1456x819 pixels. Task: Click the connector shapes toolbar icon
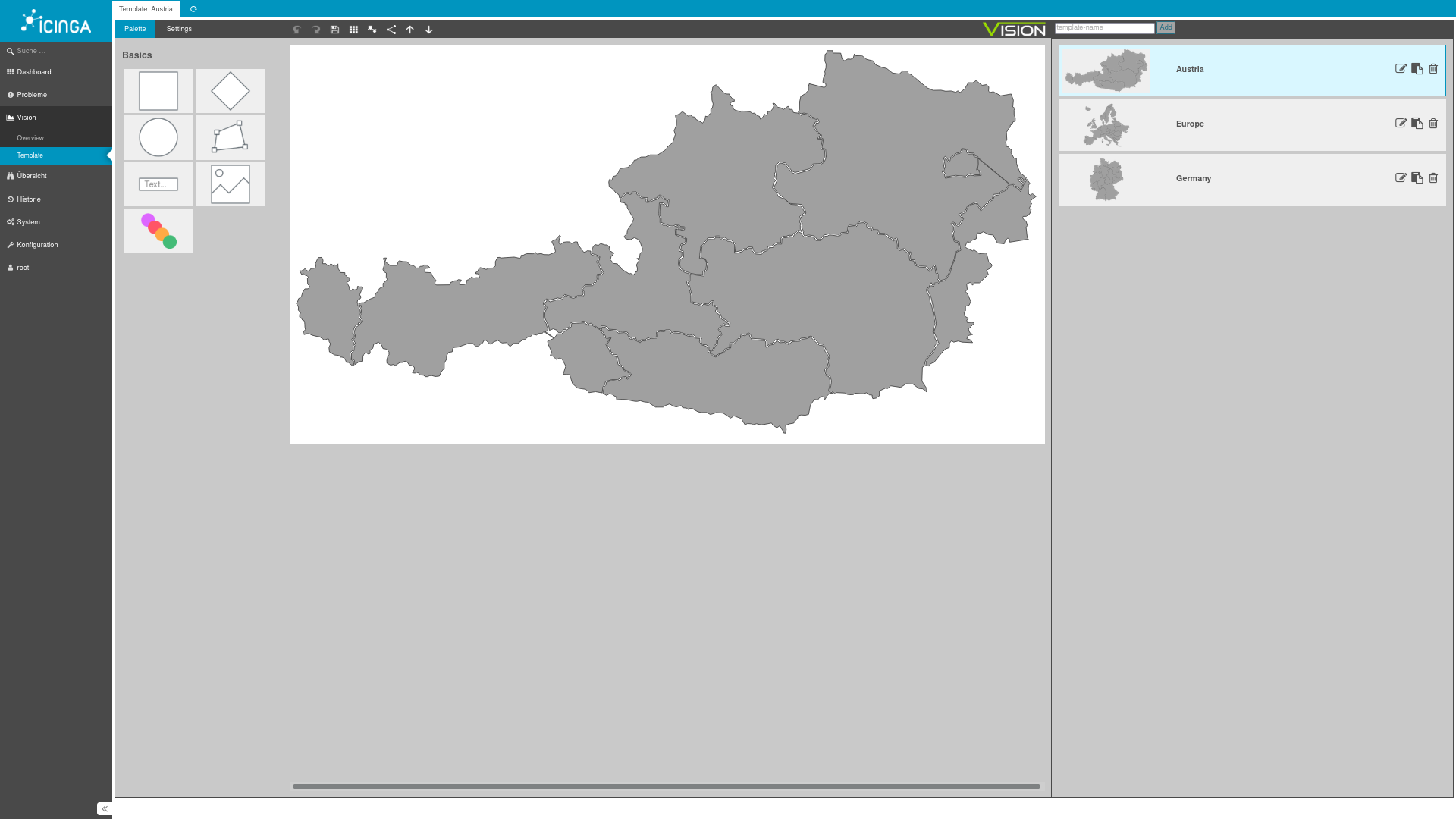(x=372, y=30)
